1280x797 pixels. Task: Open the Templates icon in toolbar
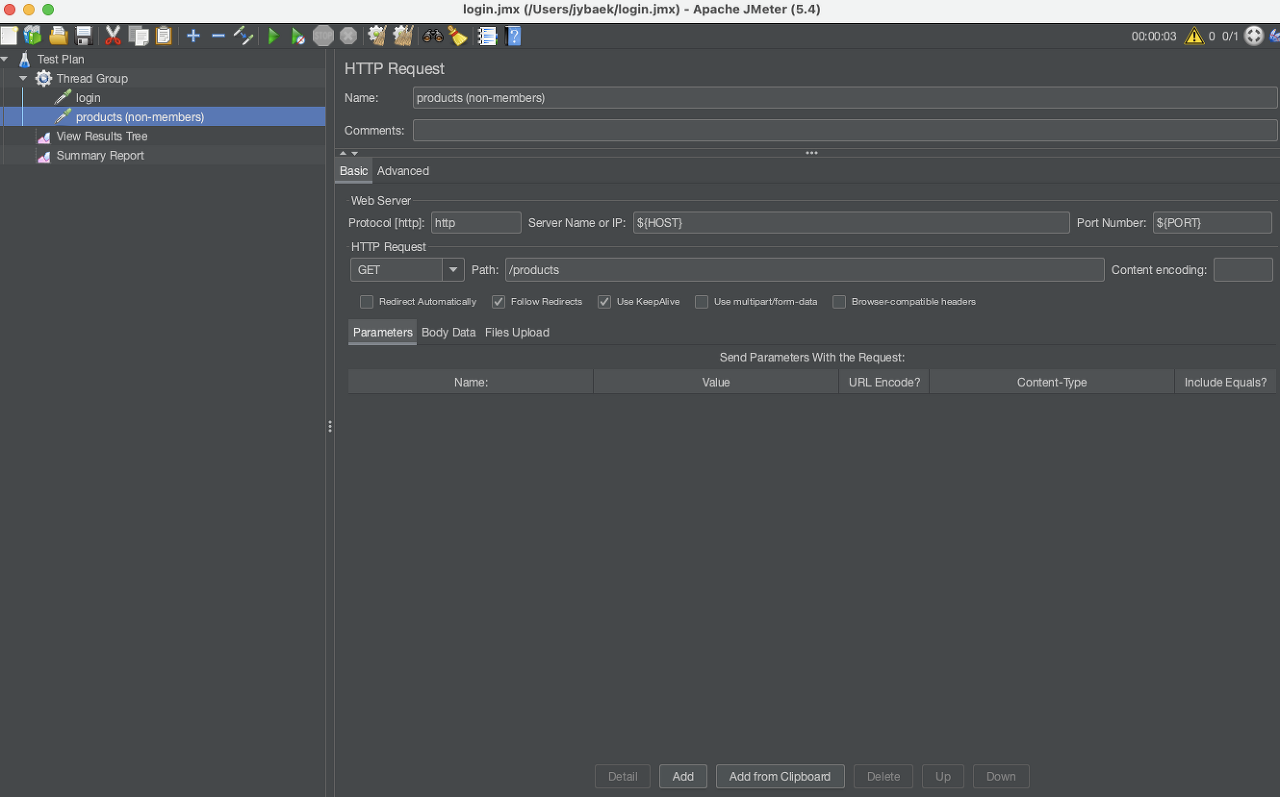tap(33, 36)
